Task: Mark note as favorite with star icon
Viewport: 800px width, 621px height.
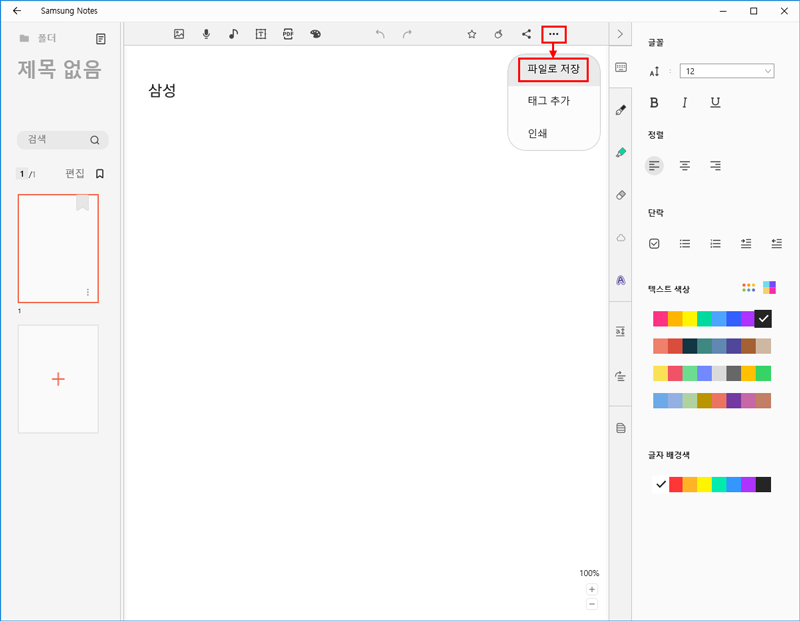Action: pos(471,34)
